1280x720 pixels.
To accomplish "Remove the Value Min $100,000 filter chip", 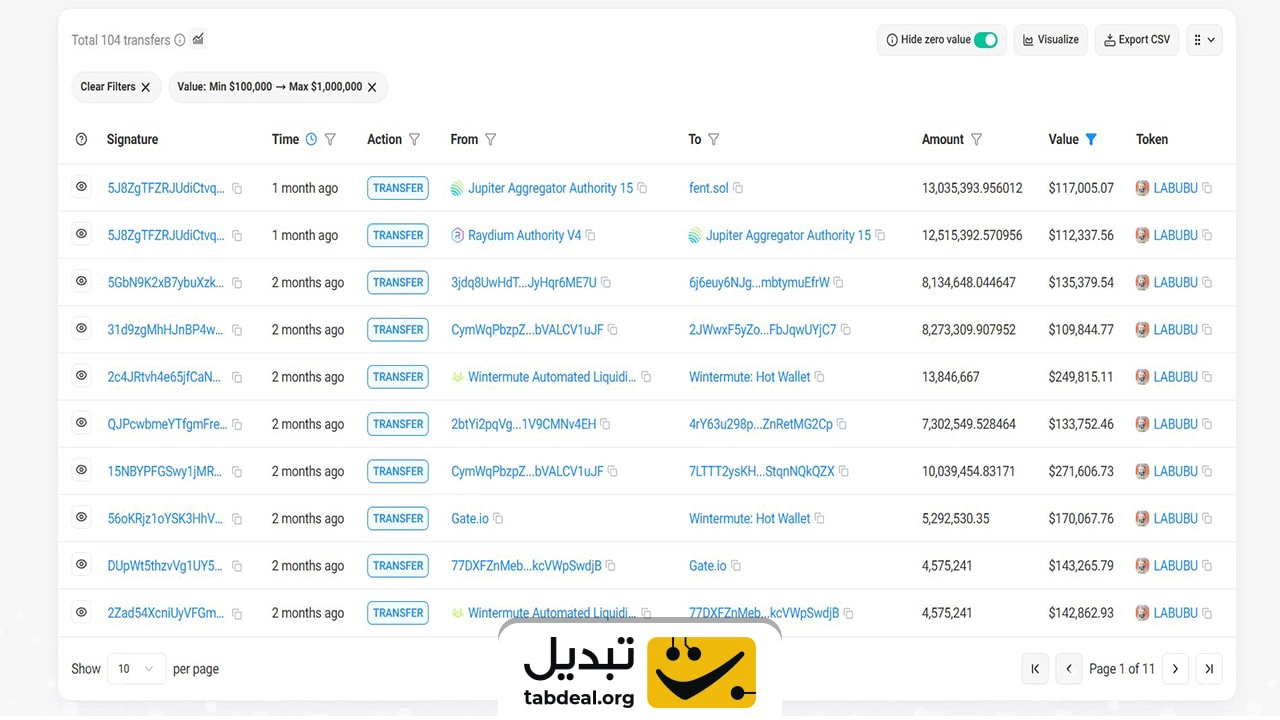I will tap(372, 87).
